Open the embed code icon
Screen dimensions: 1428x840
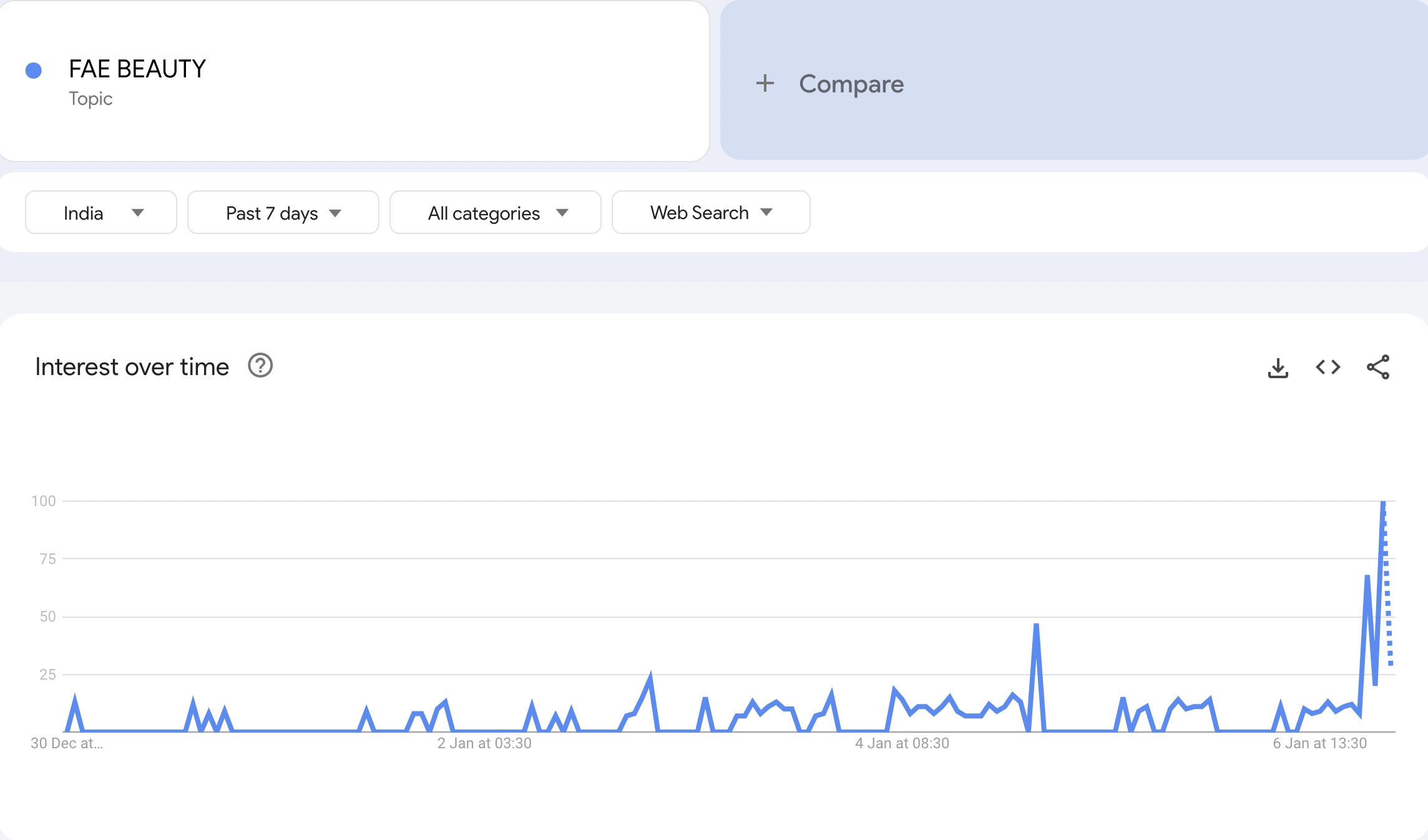pyautogui.click(x=1328, y=367)
